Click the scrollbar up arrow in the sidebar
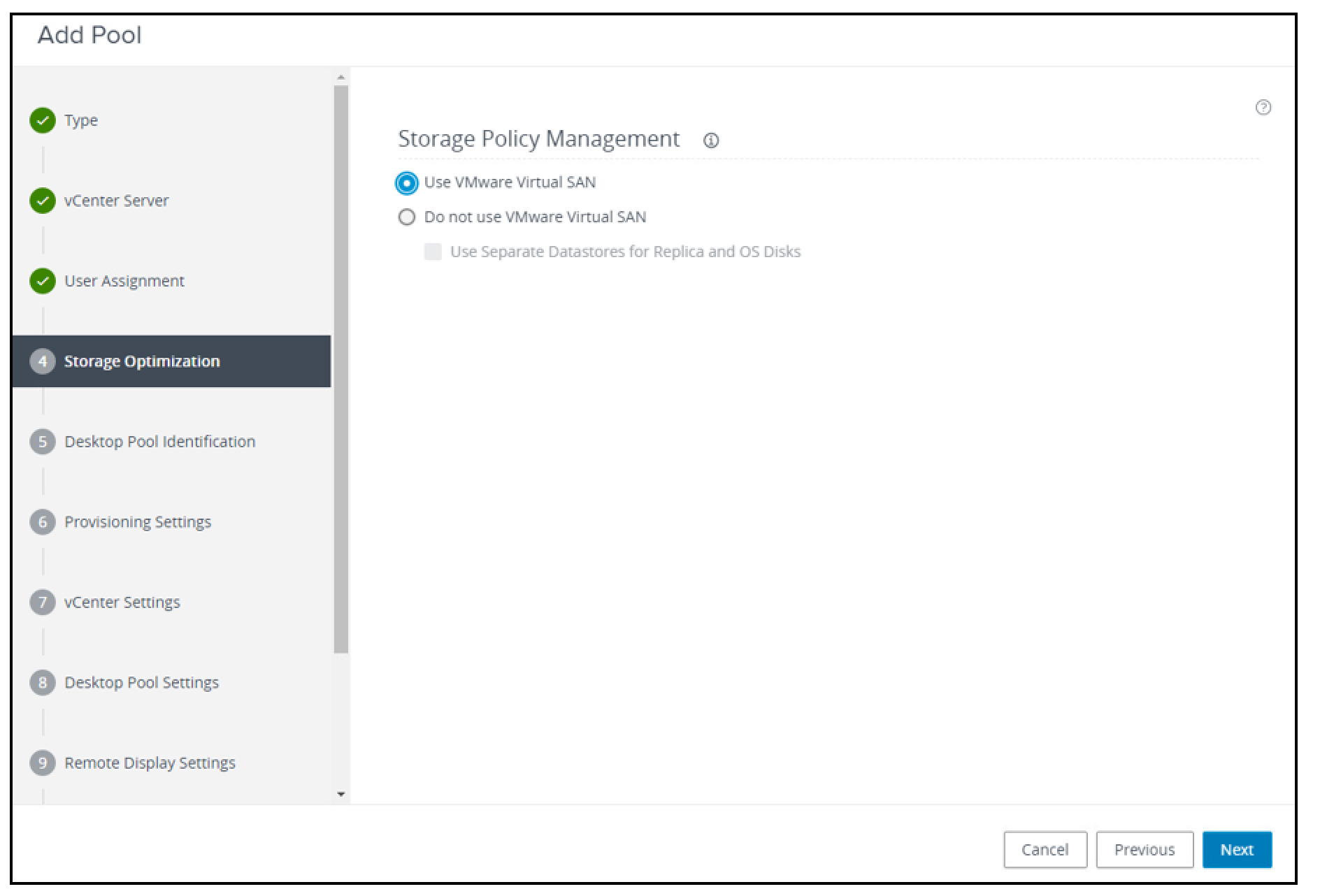1320x896 pixels. [x=341, y=77]
